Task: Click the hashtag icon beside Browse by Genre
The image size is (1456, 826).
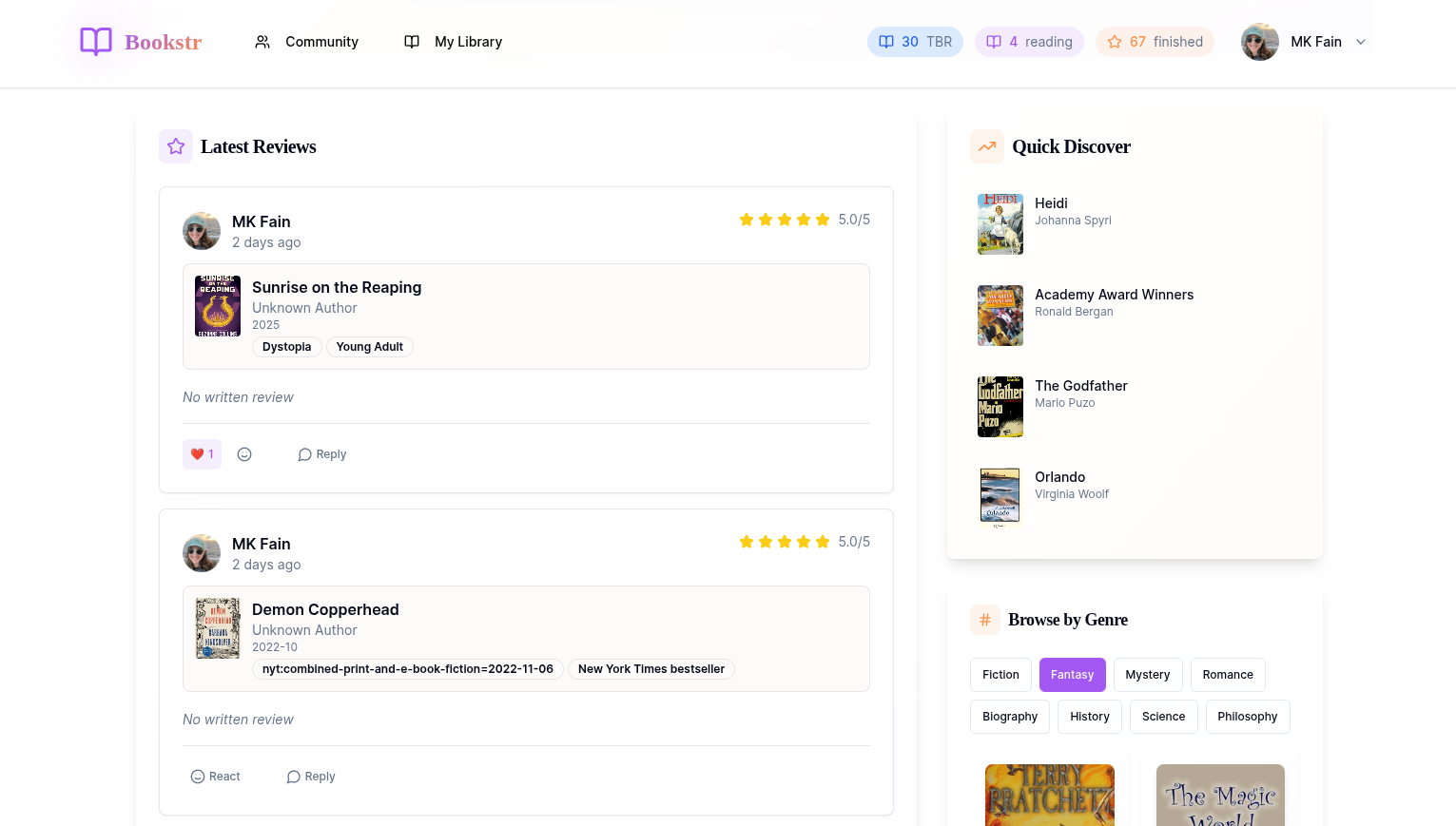Action: [x=985, y=619]
